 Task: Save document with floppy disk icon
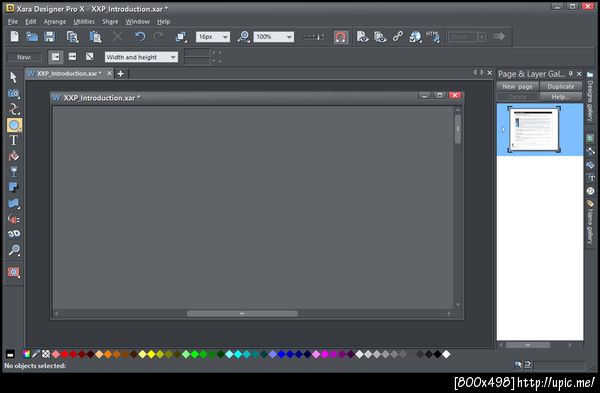tap(49, 37)
